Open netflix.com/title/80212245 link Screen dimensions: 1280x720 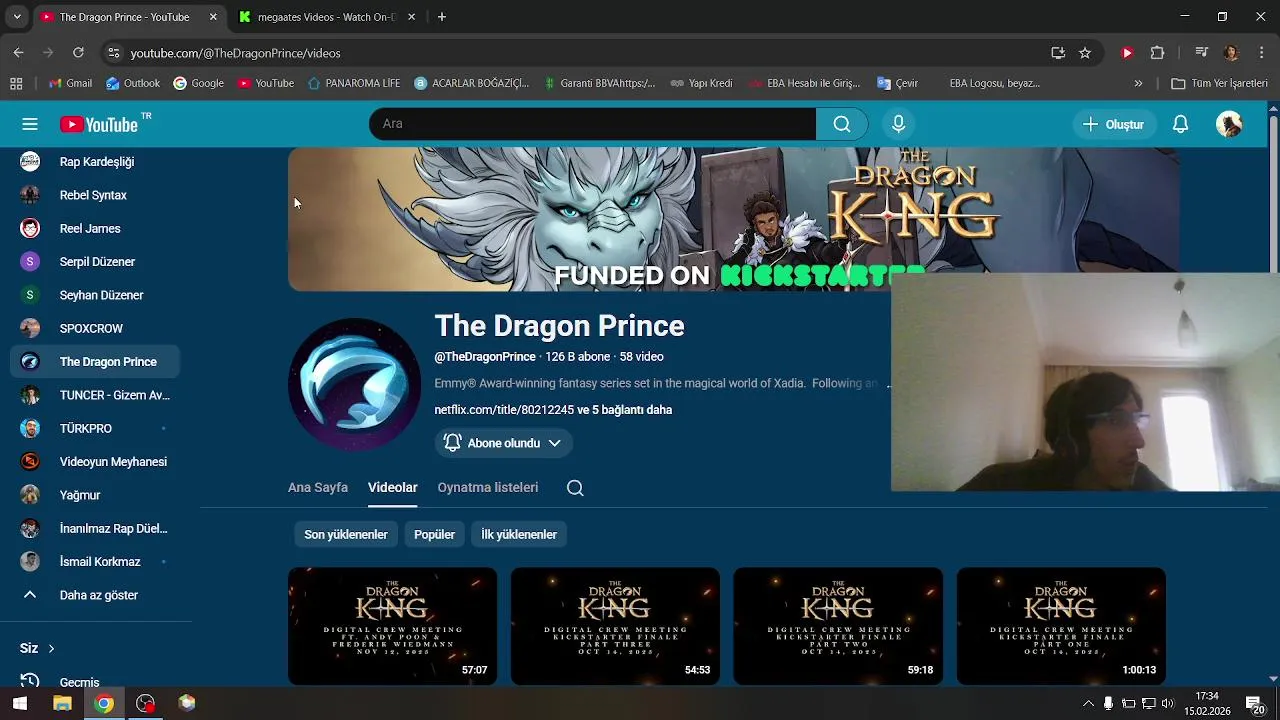[504, 410]
